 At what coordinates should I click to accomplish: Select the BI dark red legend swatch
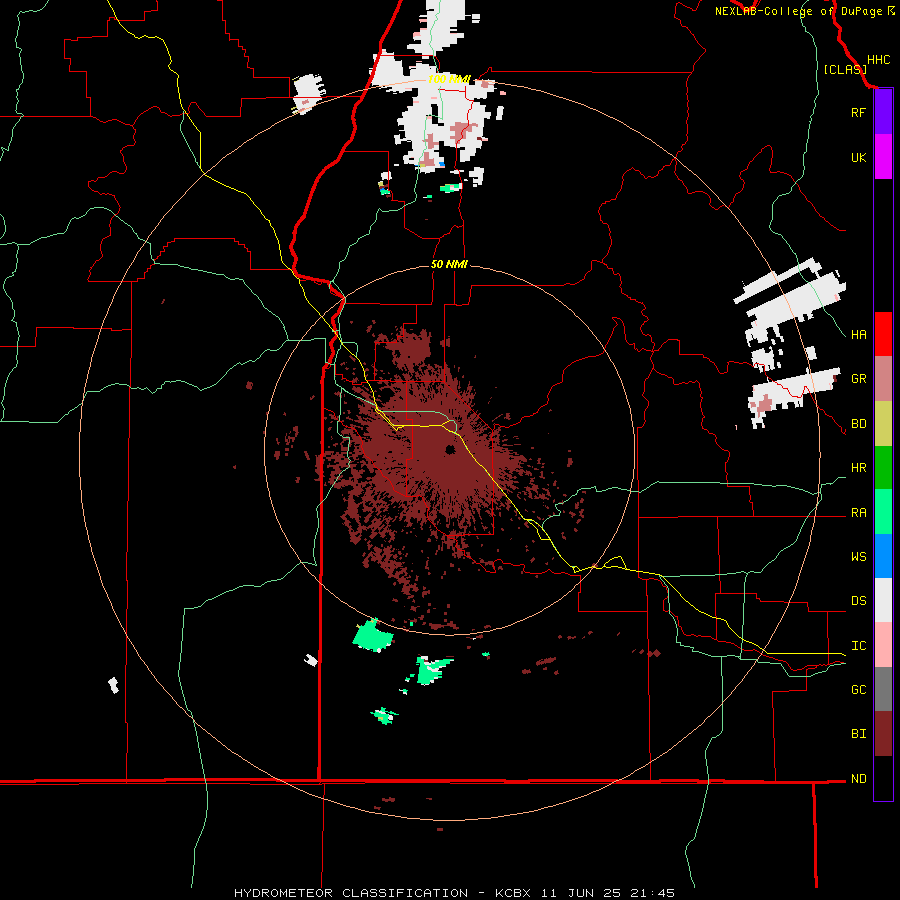[883, 734]
